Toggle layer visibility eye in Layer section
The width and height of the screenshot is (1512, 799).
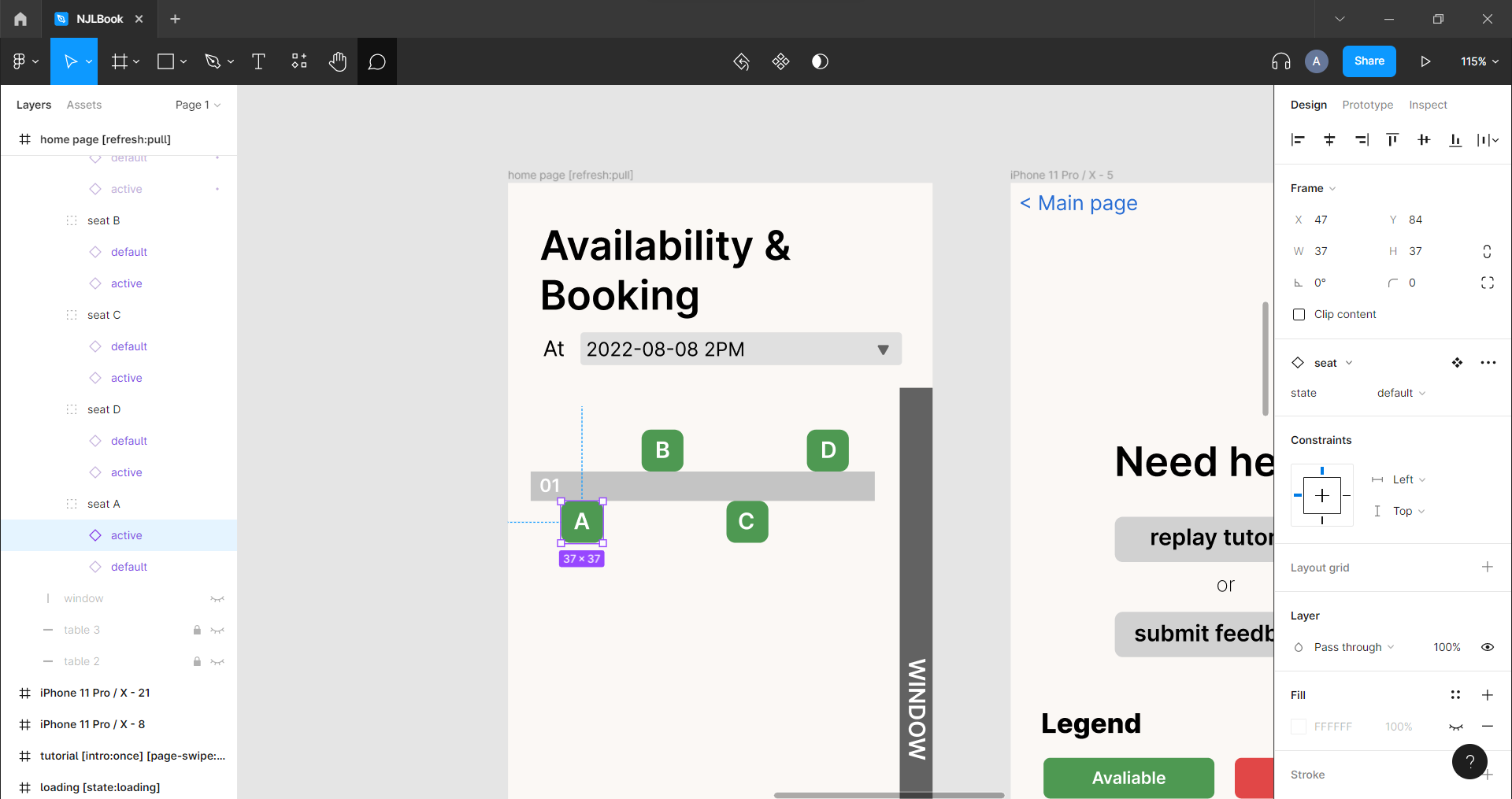1488,647
